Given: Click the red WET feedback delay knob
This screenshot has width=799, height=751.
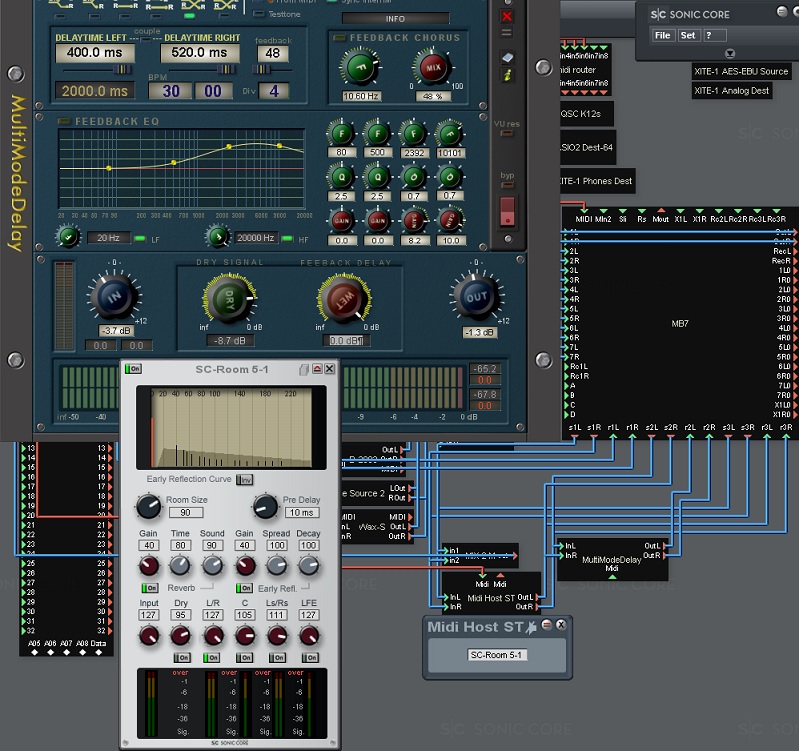Looking at the screenshot, I should pos(344,300).
